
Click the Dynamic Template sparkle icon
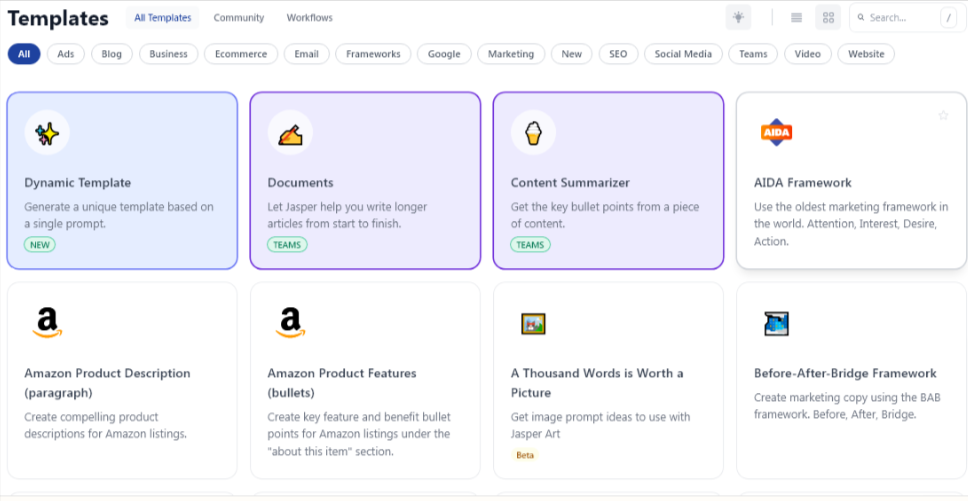[47, 133]
